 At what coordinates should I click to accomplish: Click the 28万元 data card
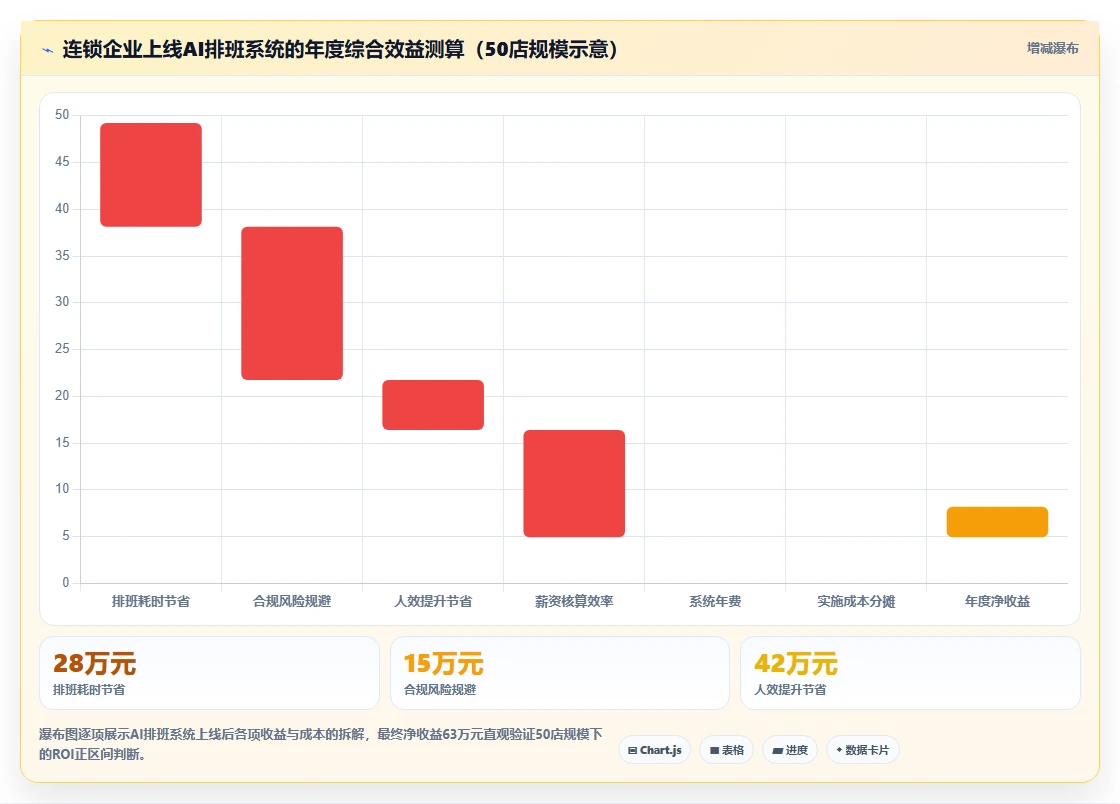pos(209,673)
